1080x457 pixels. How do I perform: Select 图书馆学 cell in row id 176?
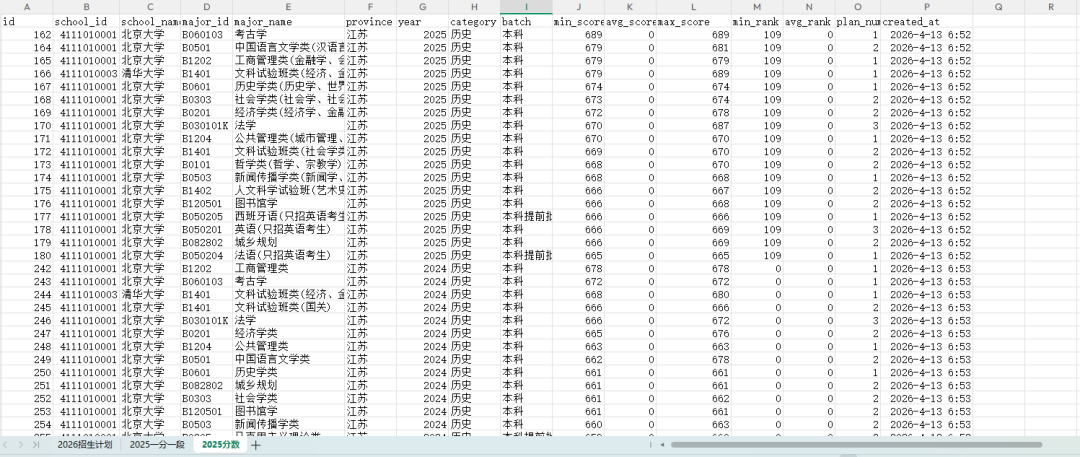tap(289, 203)
